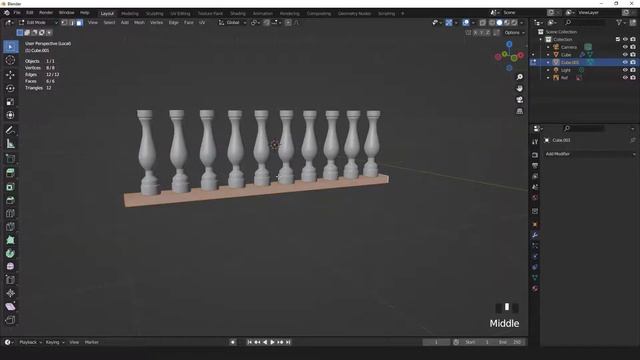The height and width of the screenshot is (360, 640).
Task: Select the Scale tool
Action: (10, 102)
